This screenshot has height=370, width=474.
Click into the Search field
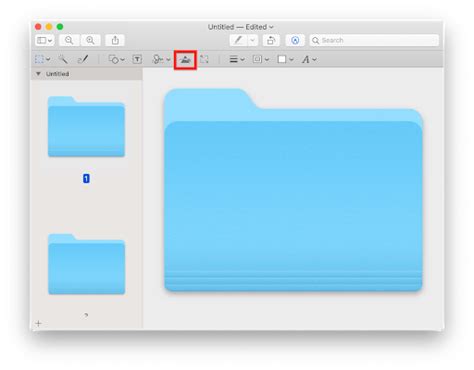pyautogui.click(x=374, y=40)
